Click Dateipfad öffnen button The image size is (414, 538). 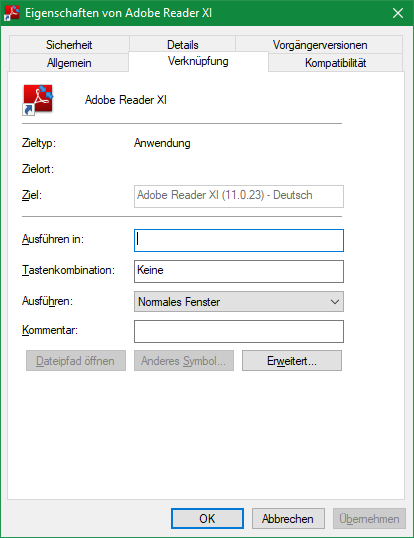click(76, 361)
